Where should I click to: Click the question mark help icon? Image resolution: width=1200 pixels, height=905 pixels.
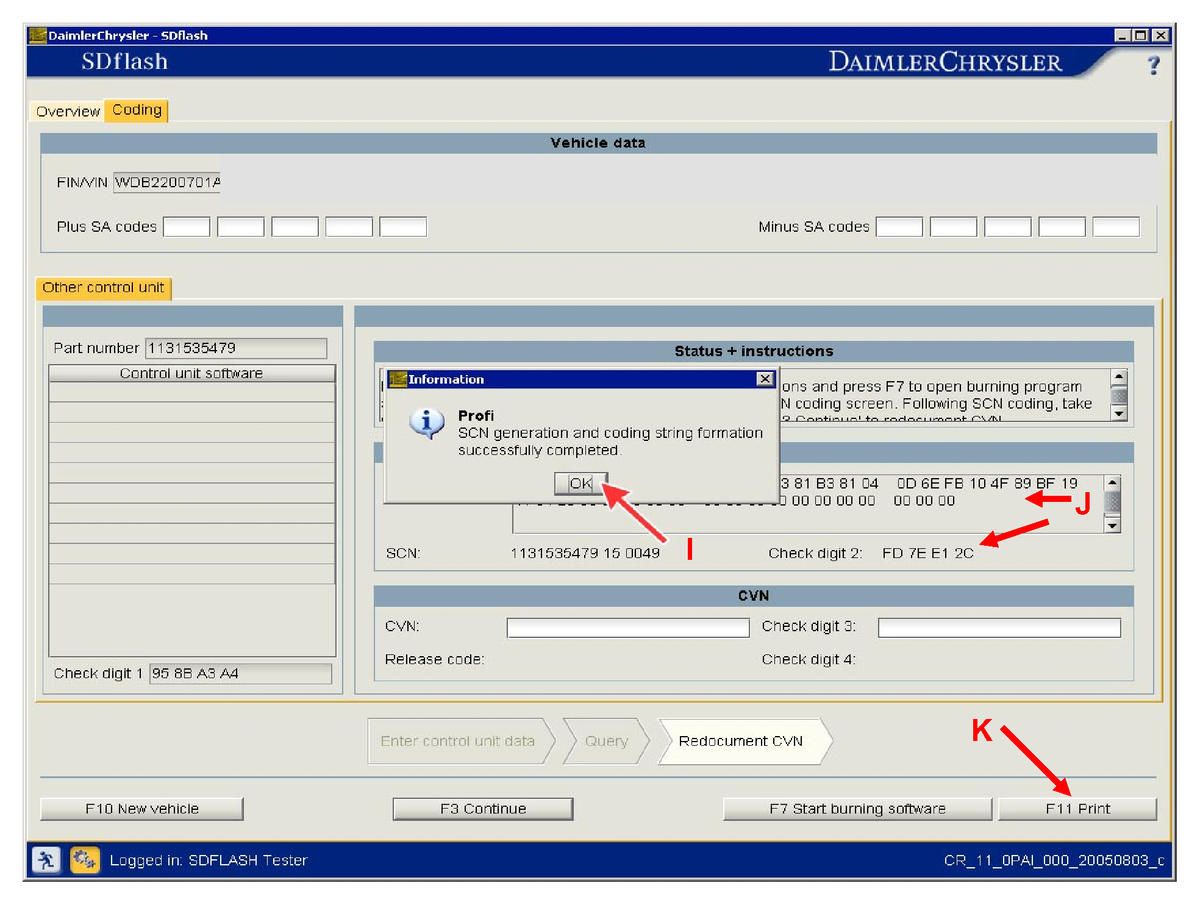tap(1153, 65)
